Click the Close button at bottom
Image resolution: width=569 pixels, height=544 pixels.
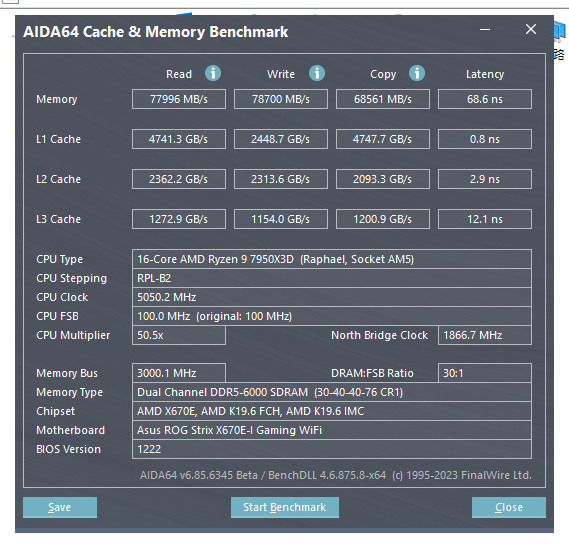(509, 507)
